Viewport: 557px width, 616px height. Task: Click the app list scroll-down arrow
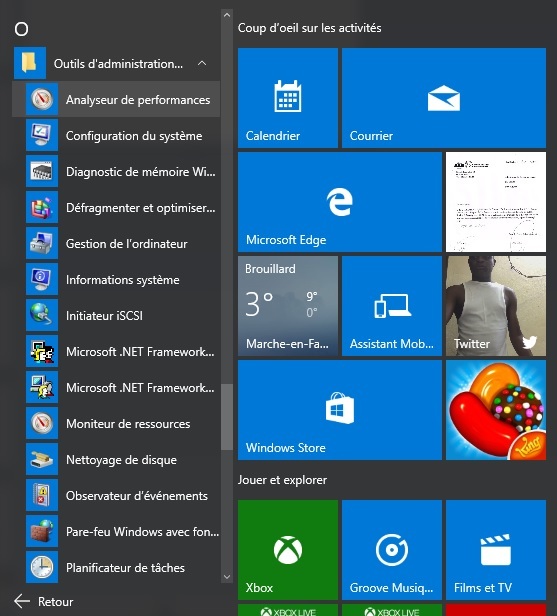coord(227,577)
